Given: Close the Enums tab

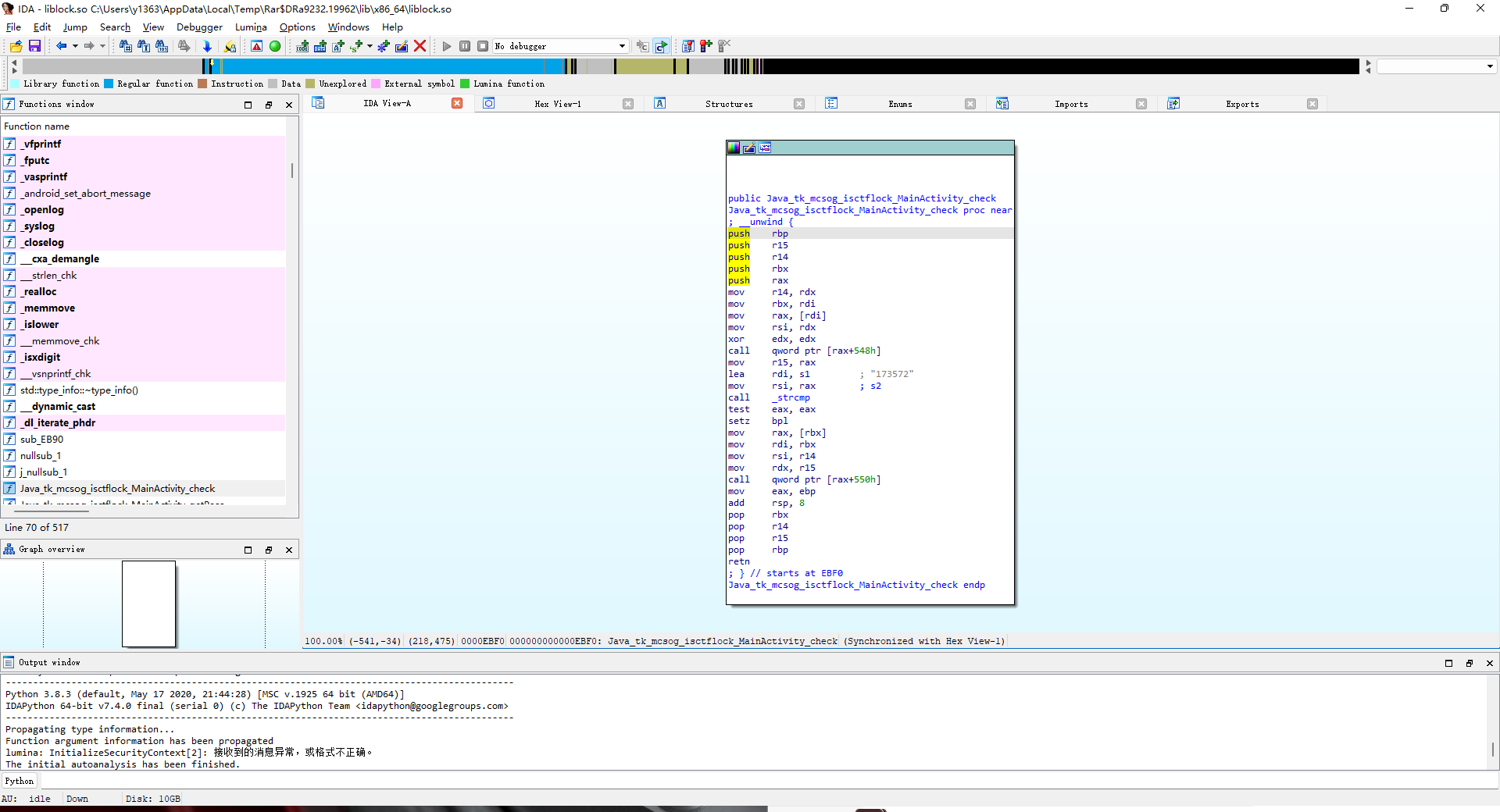Looking at the screenshot, I should [x=970, y=104].
